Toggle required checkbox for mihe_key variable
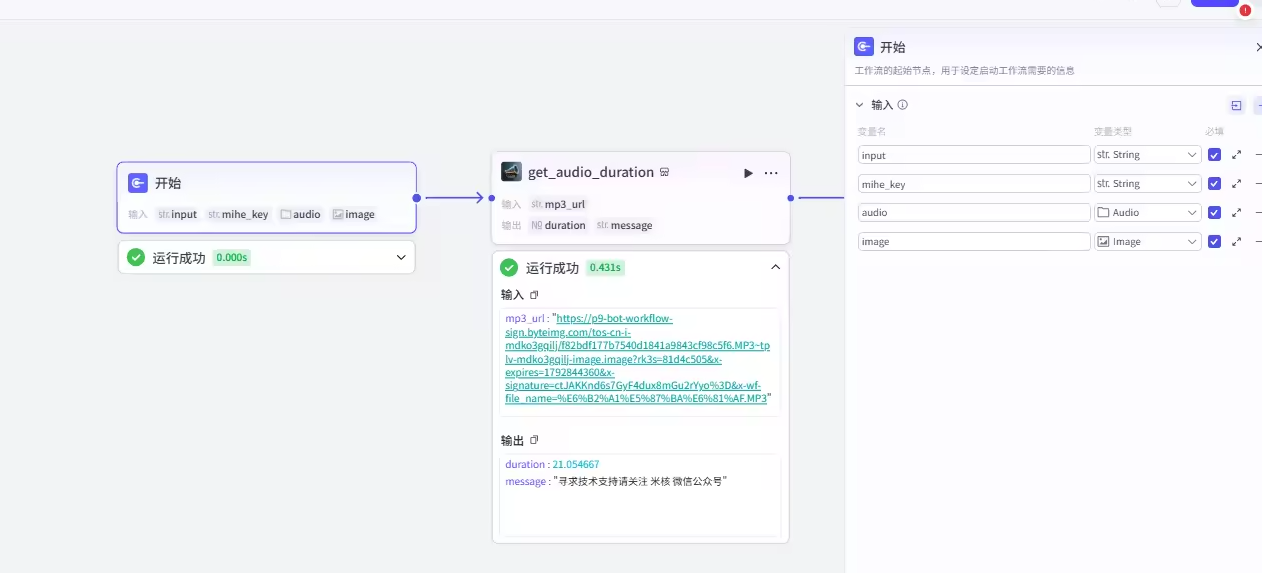Screen dimensions: 1262x573 [x=1214, y=184]
